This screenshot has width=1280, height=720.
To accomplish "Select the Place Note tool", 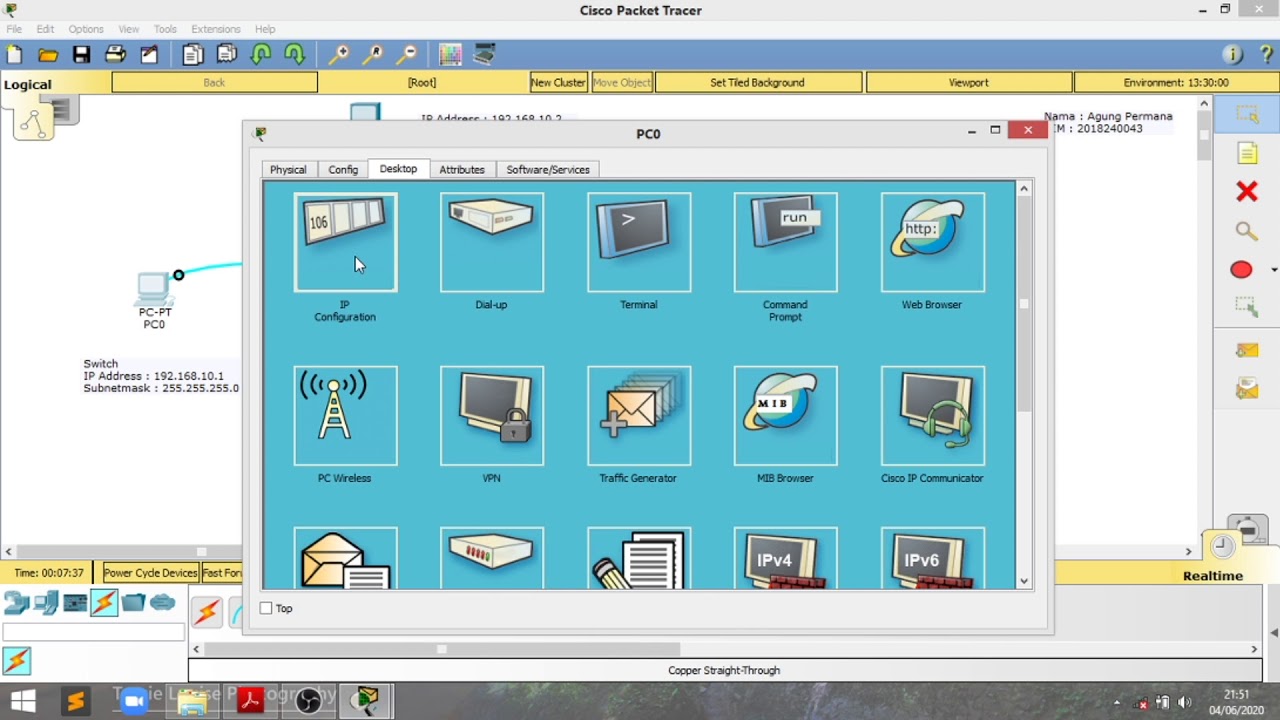I will click(x=1246, y=153).
